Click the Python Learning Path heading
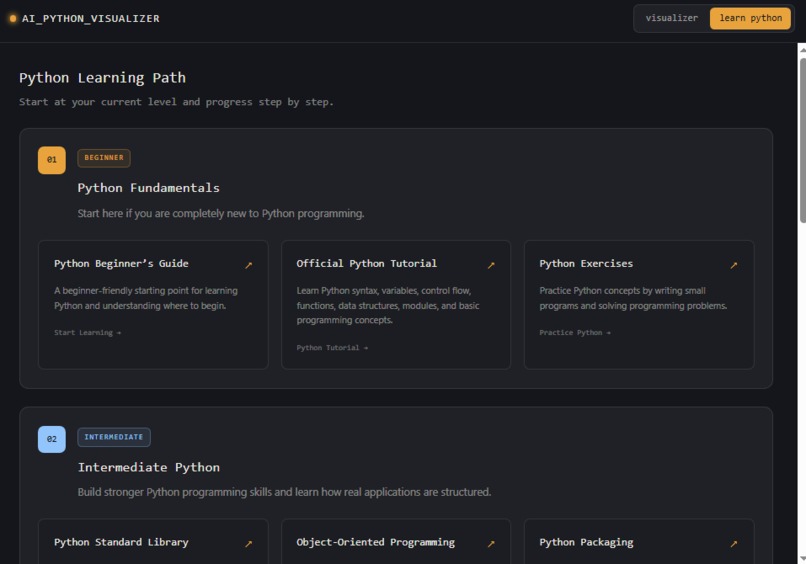This screenshot has width=806, height=564. tap(102, 78)
